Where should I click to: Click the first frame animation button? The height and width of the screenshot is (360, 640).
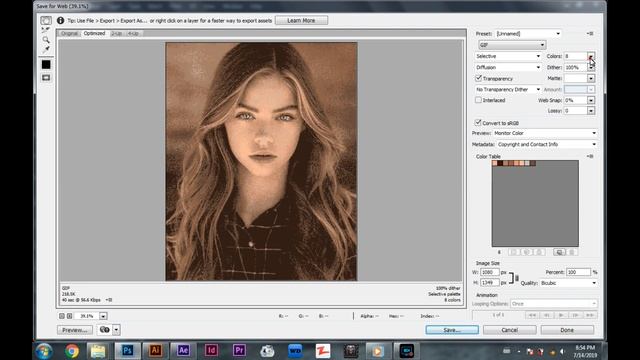click(532, 315)
